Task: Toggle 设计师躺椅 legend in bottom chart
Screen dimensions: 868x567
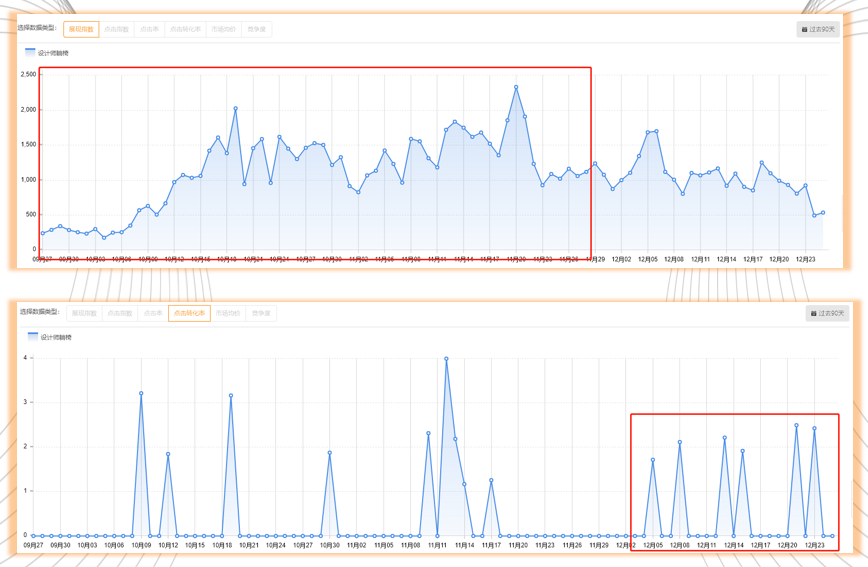Action: pos(50,337)
